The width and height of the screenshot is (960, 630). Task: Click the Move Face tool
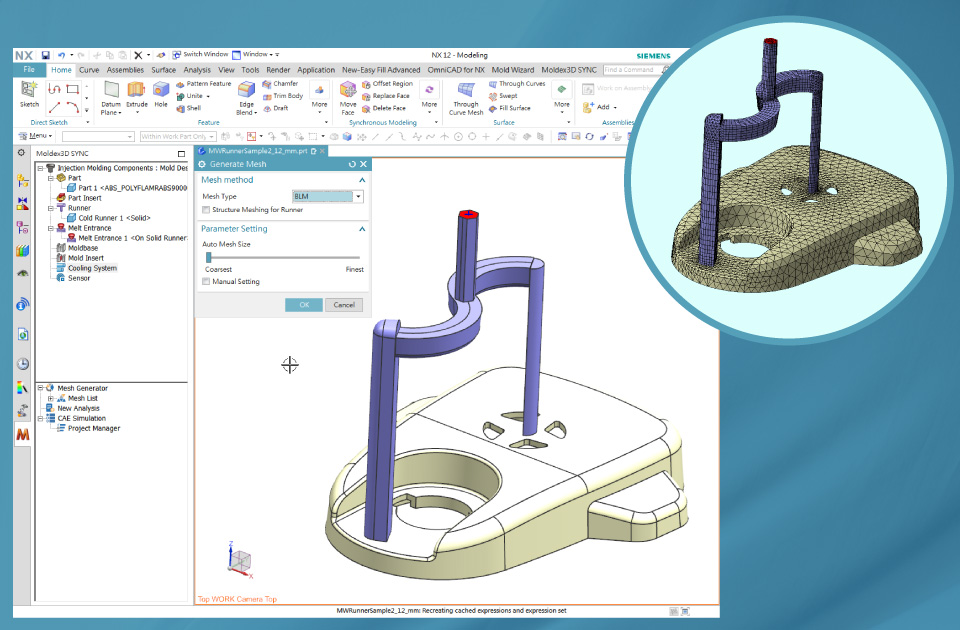click(x=348, y=97)
